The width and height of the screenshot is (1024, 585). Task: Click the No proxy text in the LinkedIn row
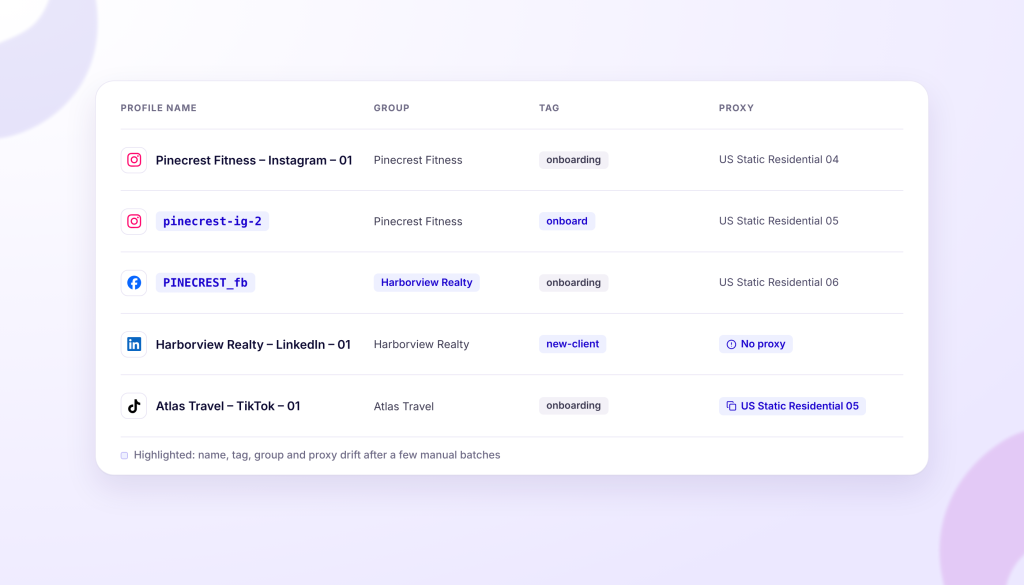763,344
